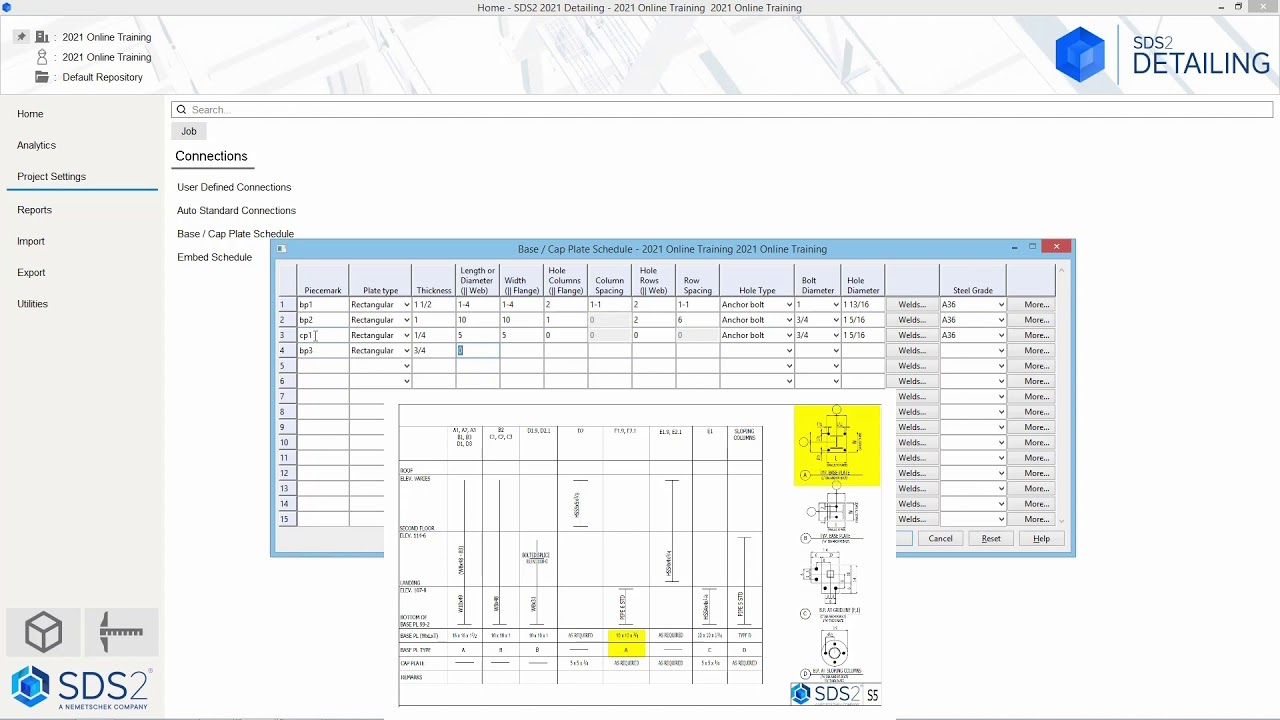Open Auto Standard Connections
1280x720 pixels.
[x=236, y=210]
